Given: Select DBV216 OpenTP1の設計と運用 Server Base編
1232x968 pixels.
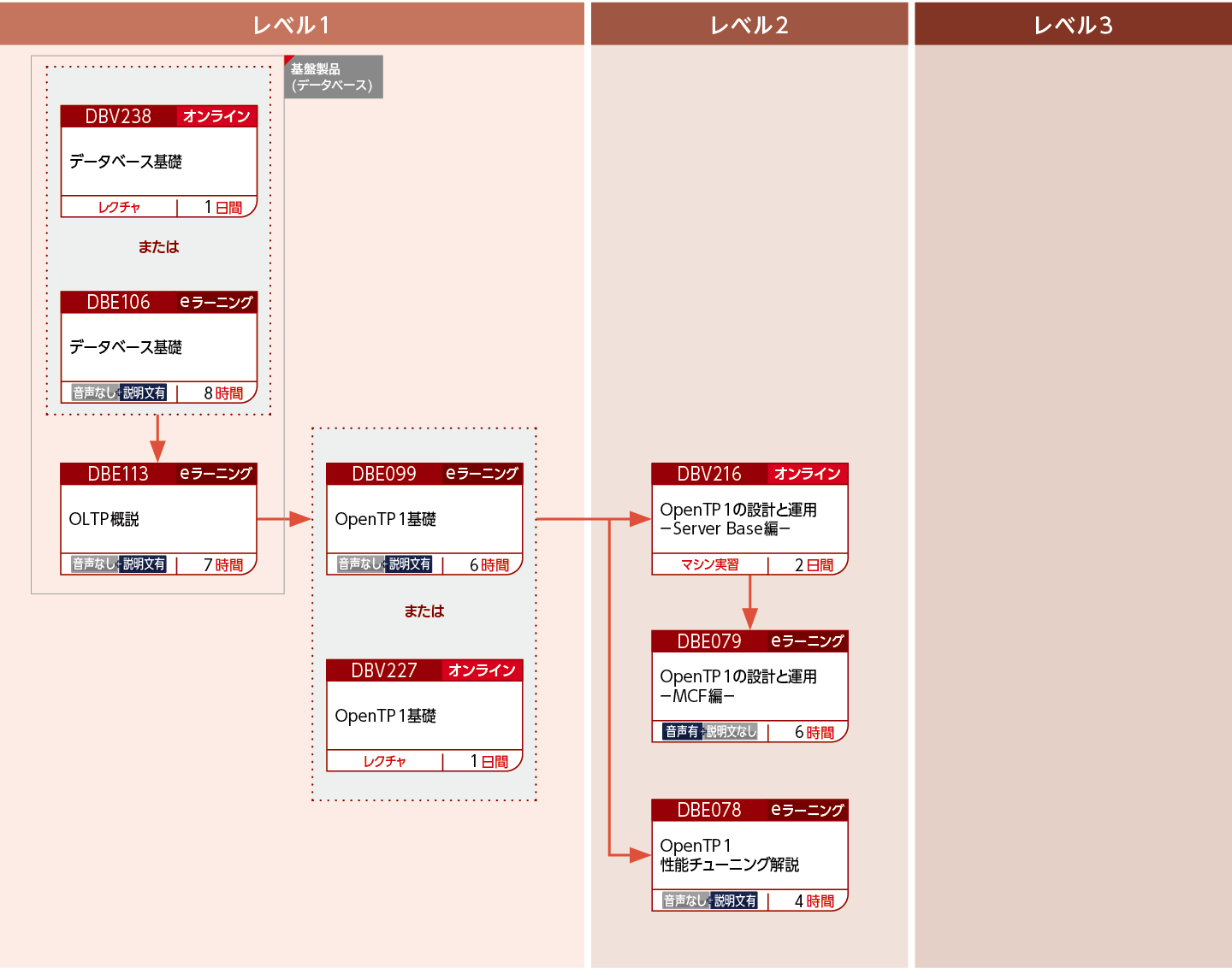Looking at the screenshot, I should pos(749,519).
